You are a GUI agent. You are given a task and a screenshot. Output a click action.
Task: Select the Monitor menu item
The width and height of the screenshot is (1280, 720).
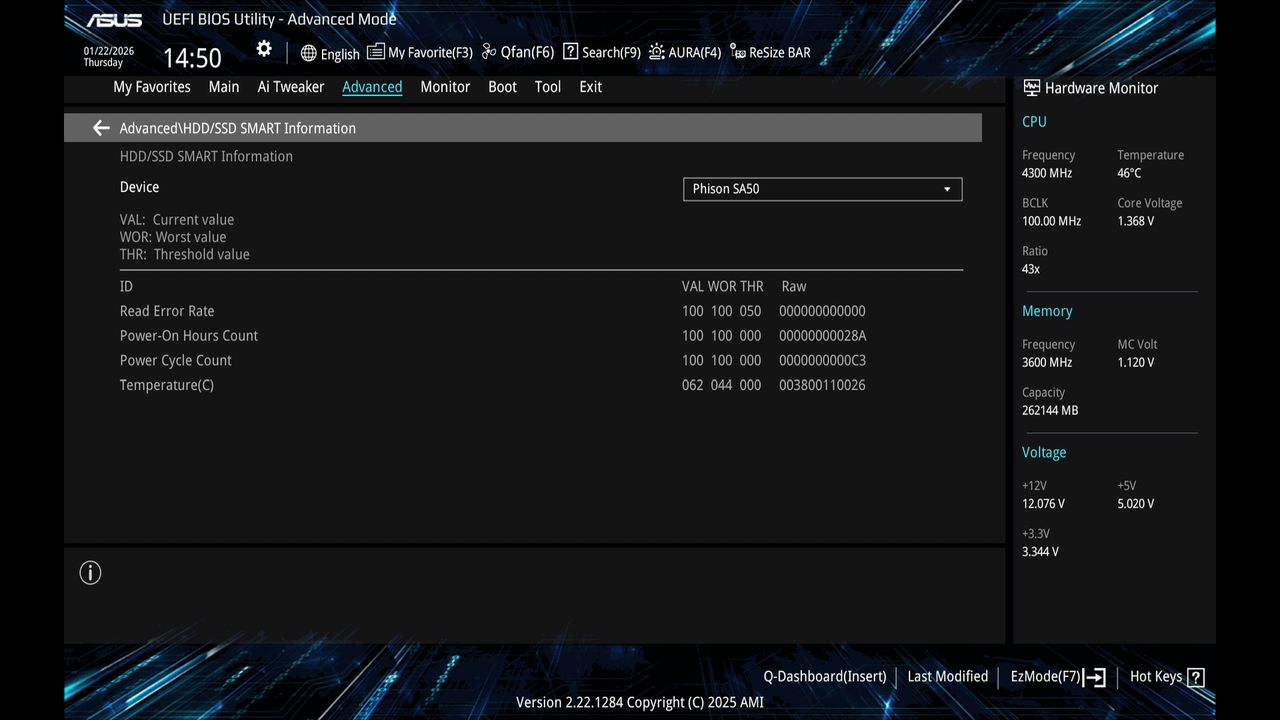(445, 87)
